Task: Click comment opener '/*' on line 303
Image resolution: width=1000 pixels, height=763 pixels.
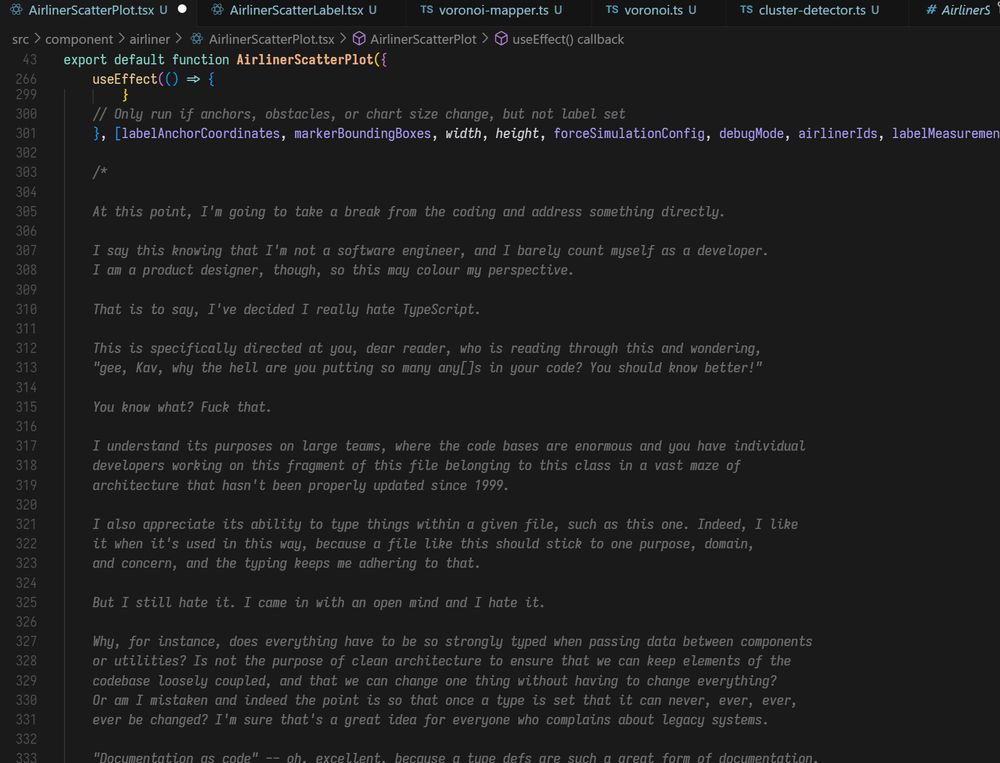Action: click(x=99, y=172)
